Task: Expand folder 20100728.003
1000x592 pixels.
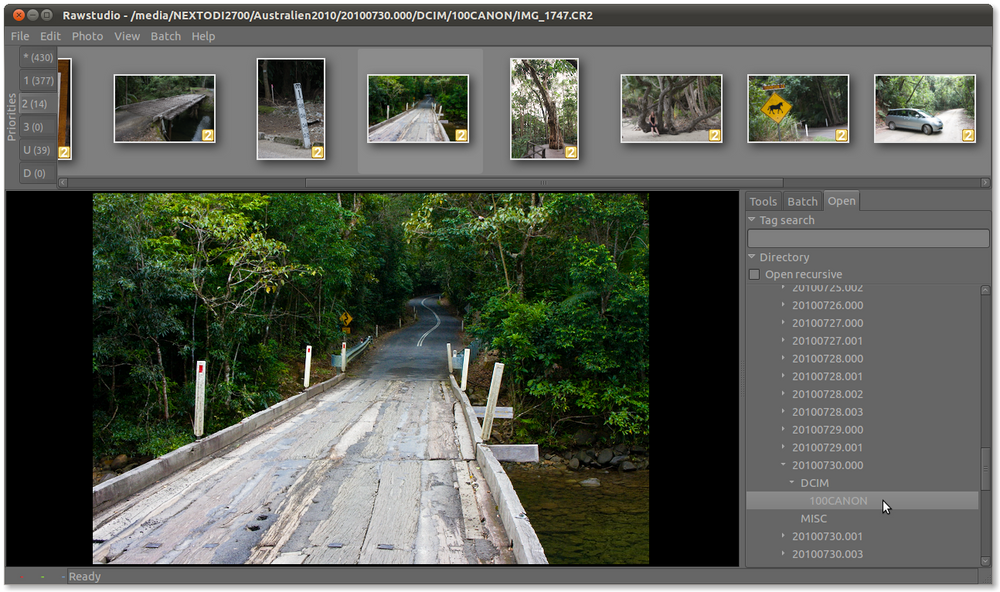Action: tap(783, 412)
